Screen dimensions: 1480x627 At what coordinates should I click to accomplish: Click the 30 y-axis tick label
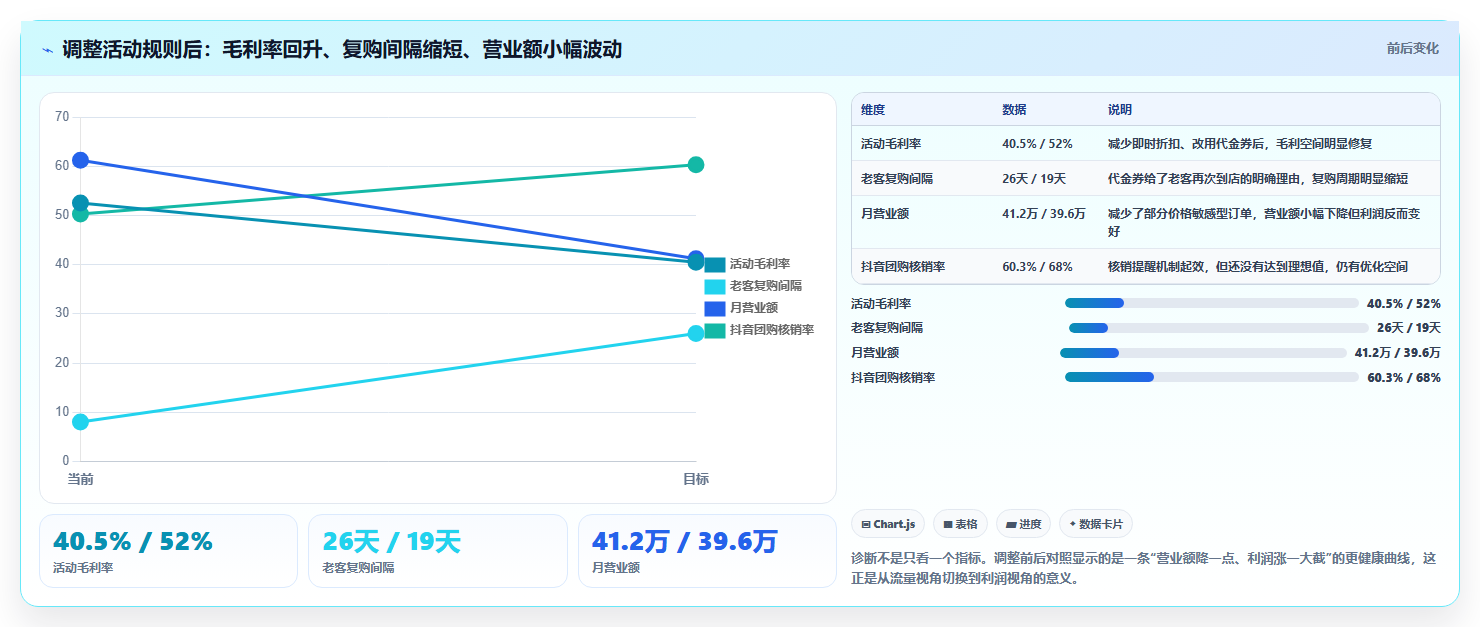(x=62, y=313)
